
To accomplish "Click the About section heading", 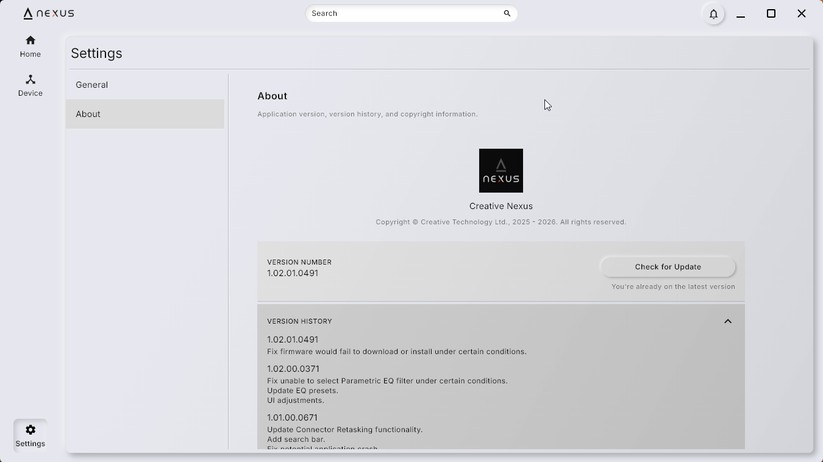I will [272, 96].
